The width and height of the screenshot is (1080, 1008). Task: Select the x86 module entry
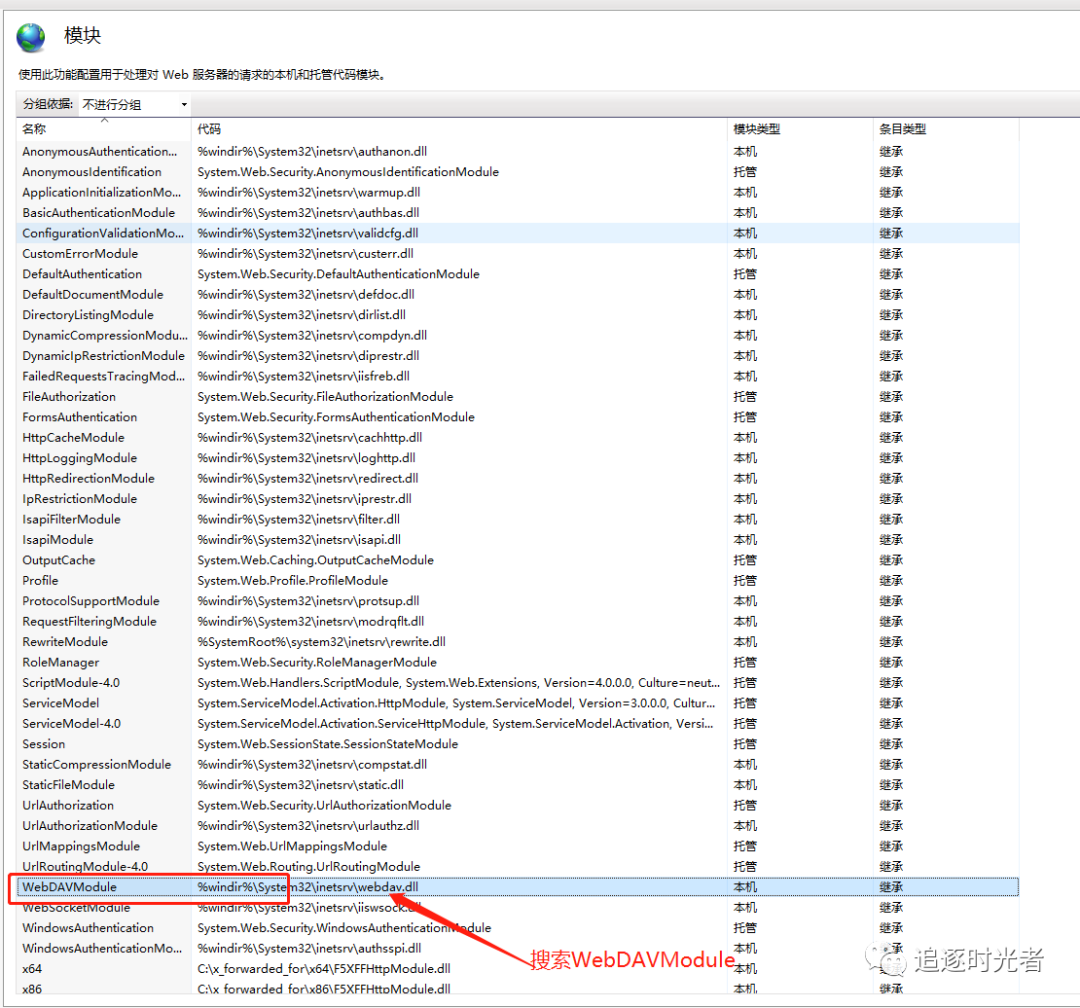[x=33, y=989]
